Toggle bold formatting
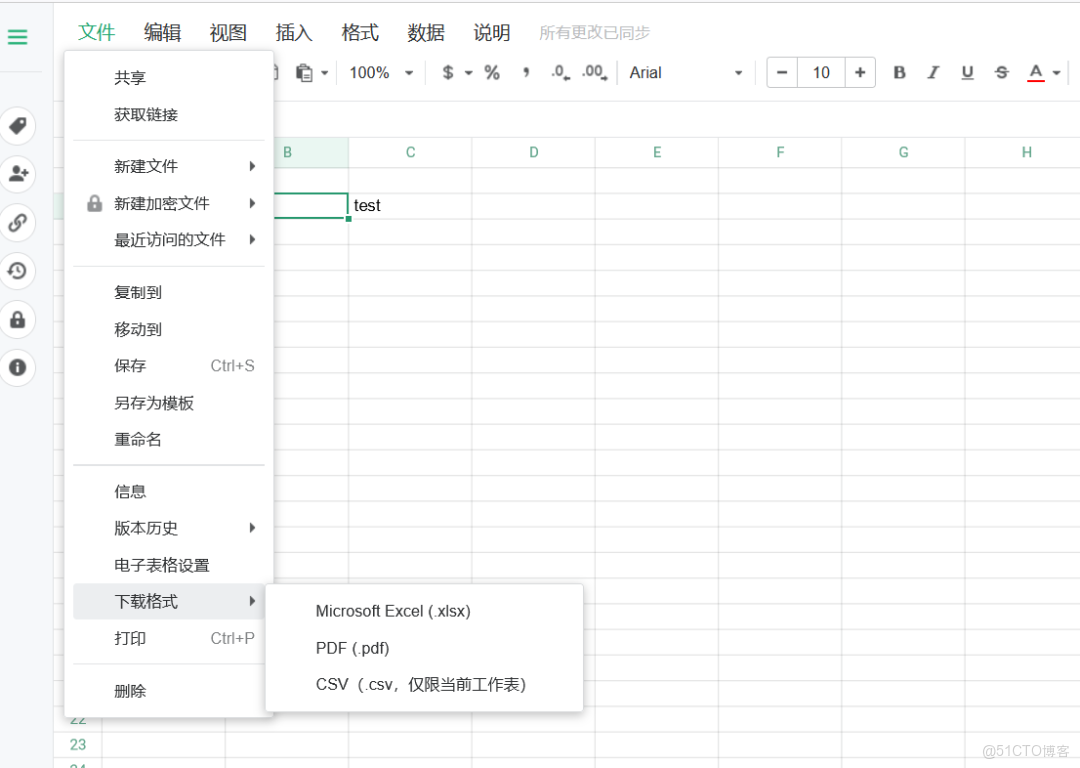This screenshot has width=1080, height=768. click(899, 72)
